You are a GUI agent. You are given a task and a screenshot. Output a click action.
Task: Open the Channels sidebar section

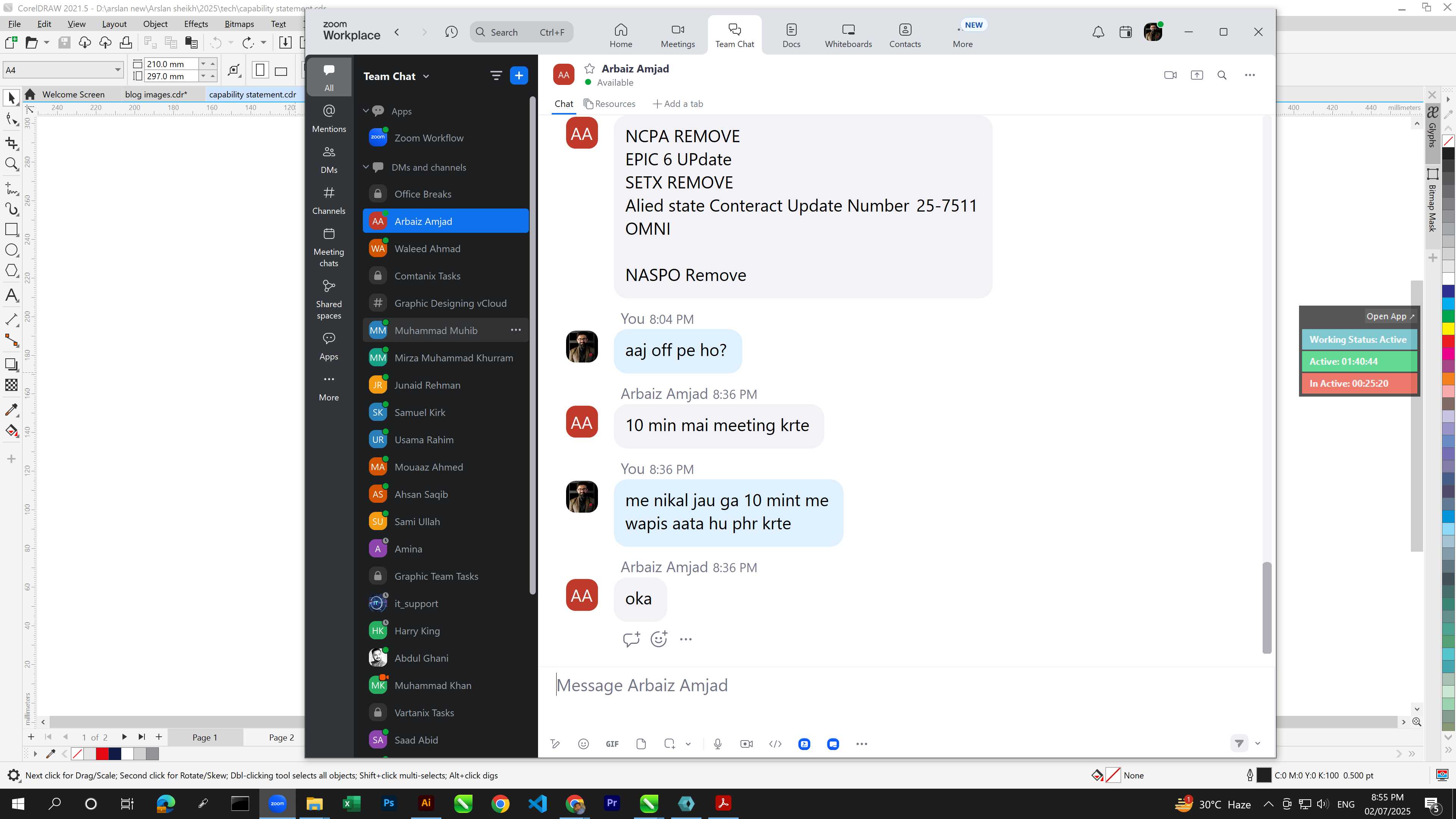[x=329, y=201]
